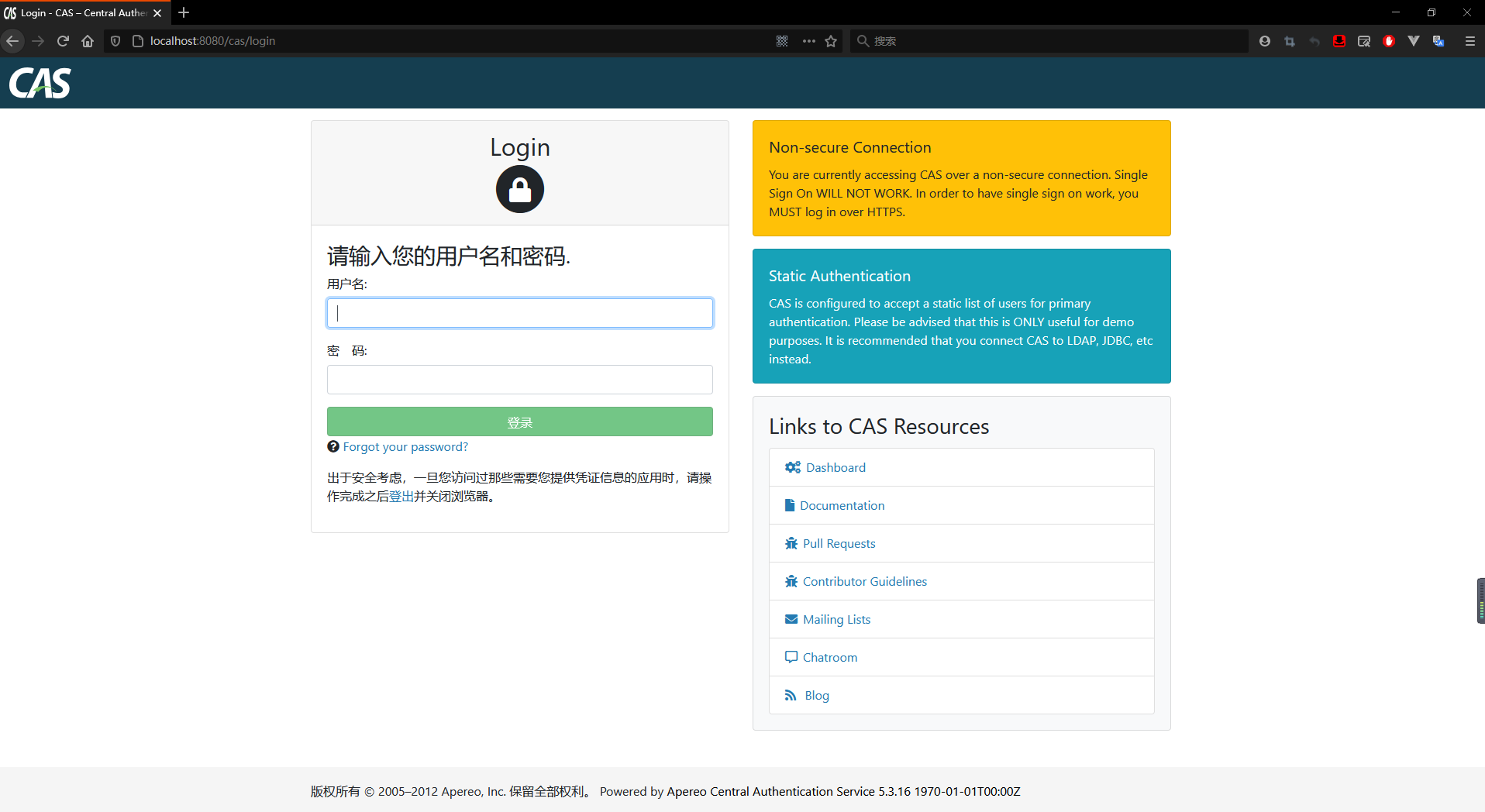Open the Firefox hamburger menu
Screen dimensions: 1485x812
click(1469, 41)
